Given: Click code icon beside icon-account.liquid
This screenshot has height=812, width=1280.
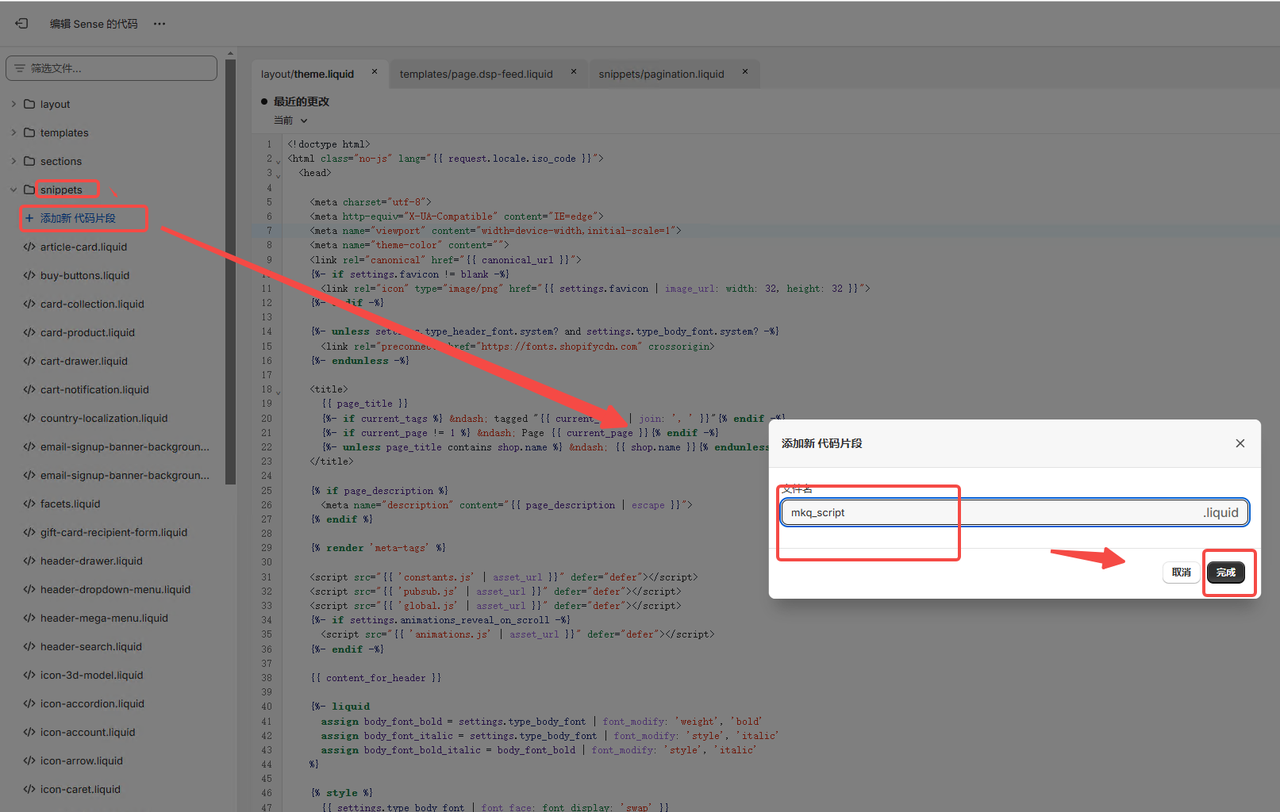Looking at the screenshot, I should point(29,732).
